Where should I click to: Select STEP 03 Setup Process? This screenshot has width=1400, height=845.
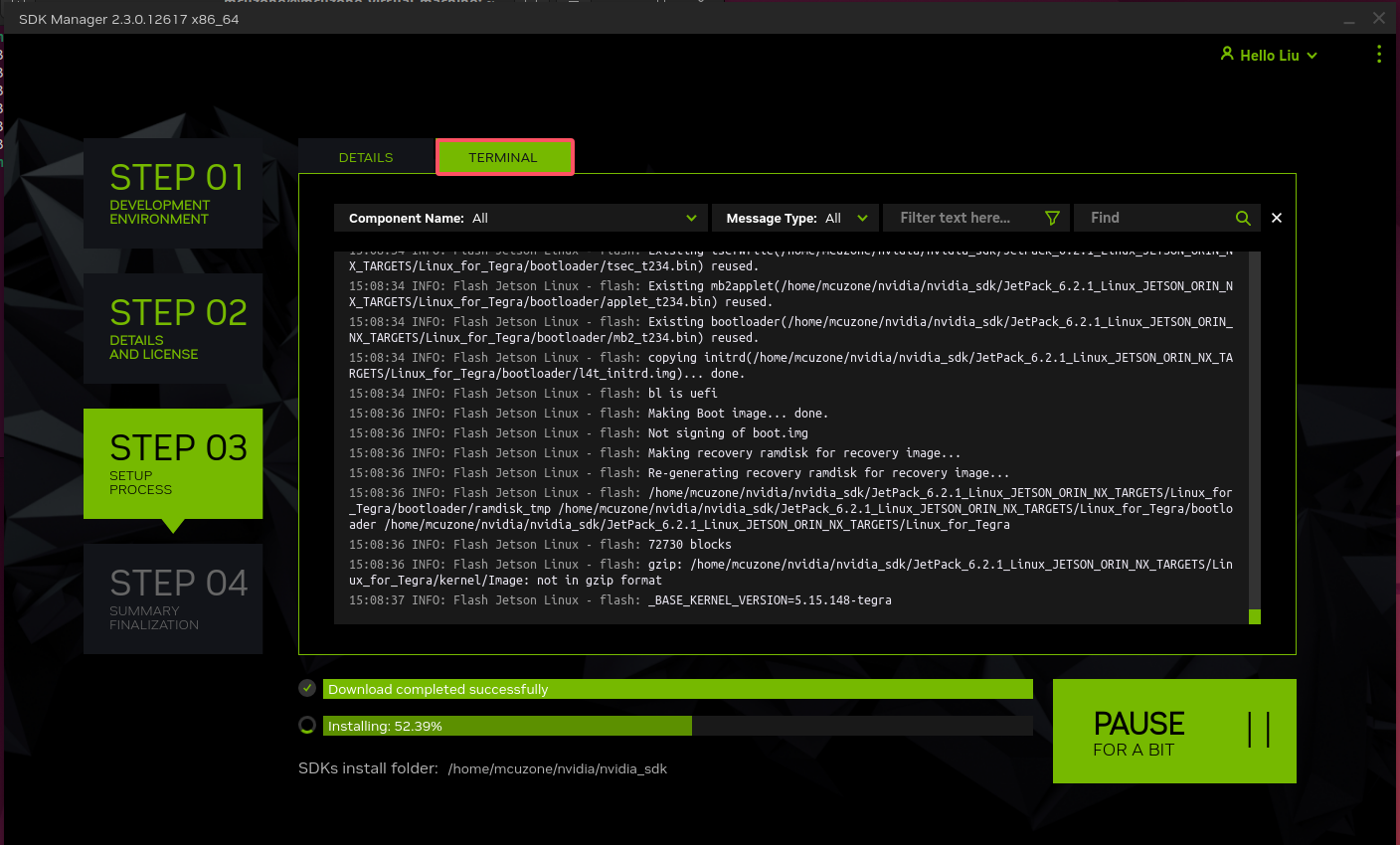pyautogui.click(x=173, y=463)
